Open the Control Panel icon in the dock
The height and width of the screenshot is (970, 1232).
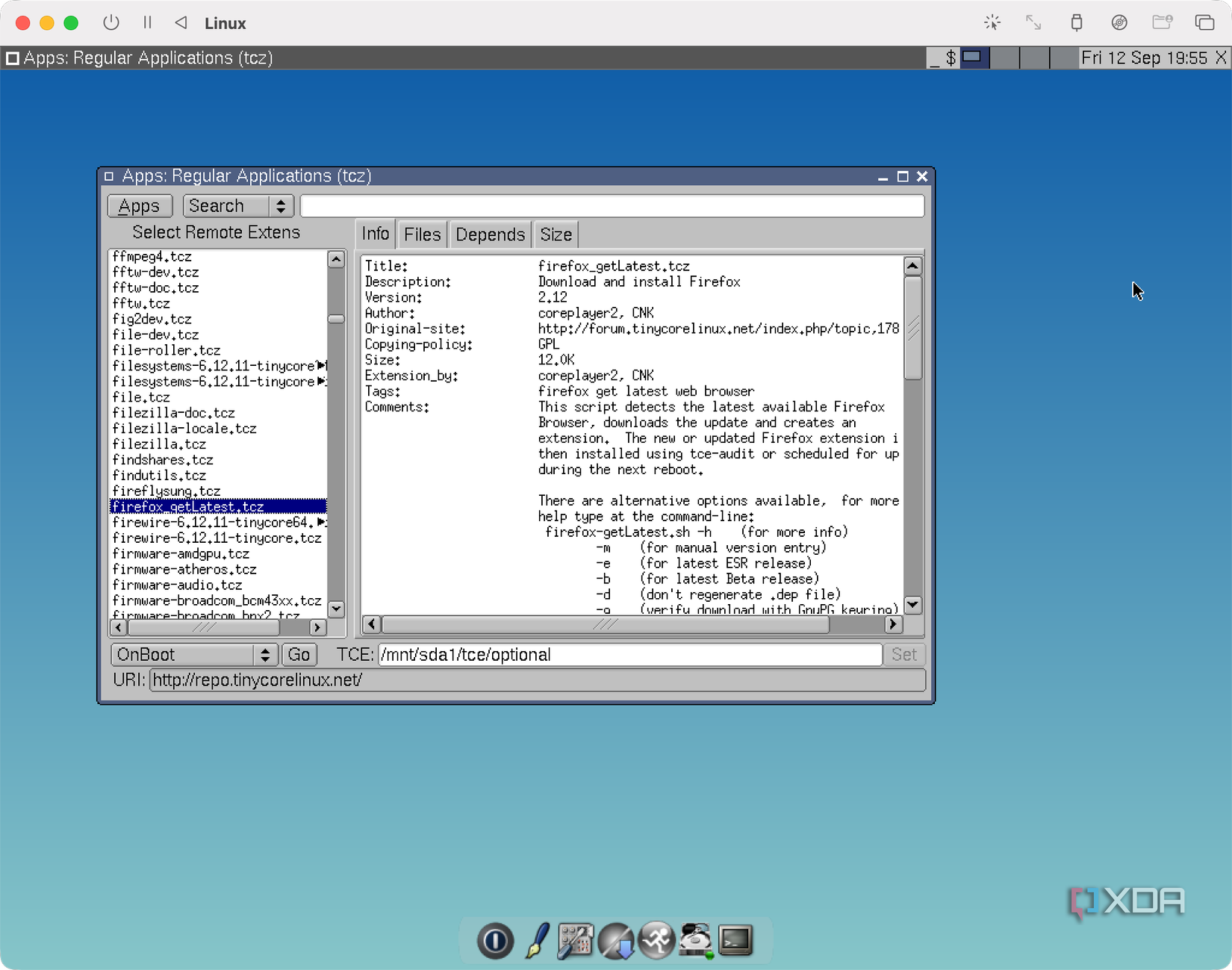point(576,941)
